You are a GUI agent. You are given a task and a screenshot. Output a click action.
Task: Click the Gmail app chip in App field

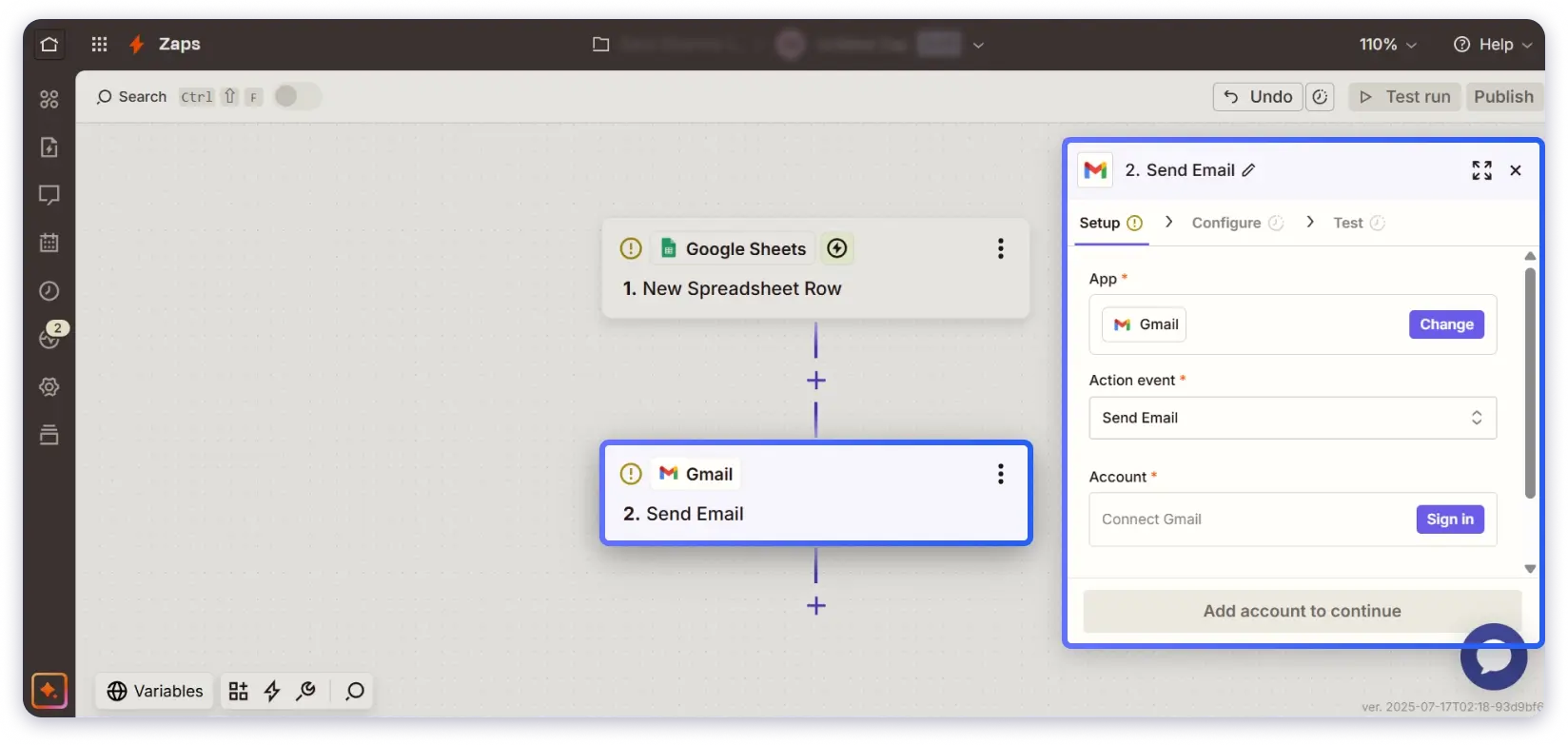coord(1145,324)
